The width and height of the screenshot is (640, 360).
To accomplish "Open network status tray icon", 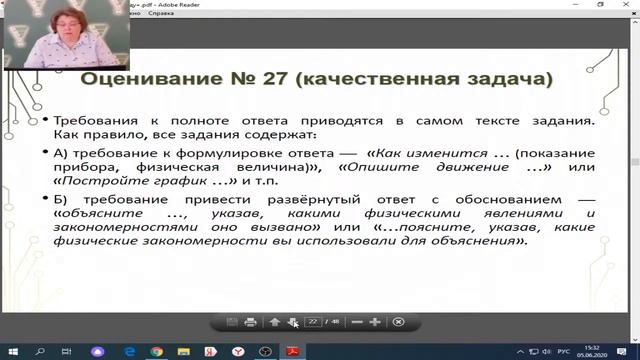I will [533, 351].
